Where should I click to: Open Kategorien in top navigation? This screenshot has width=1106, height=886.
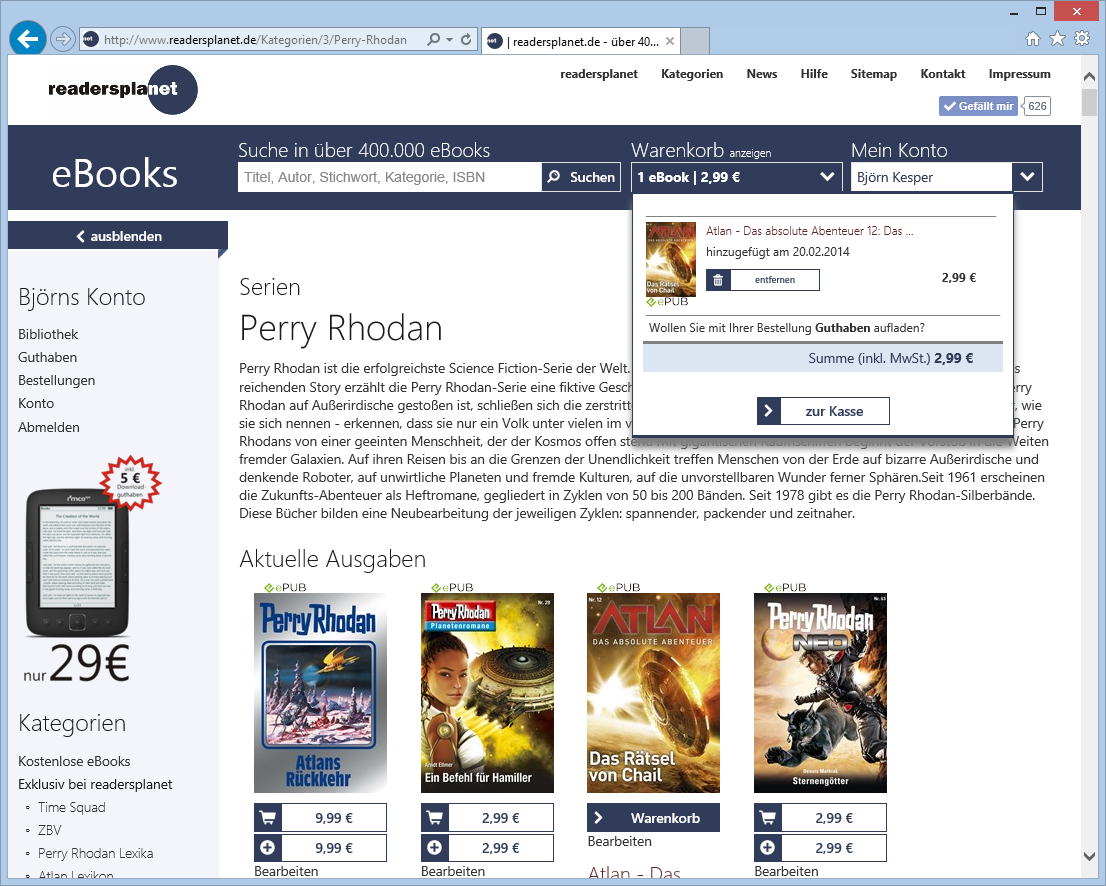(692, 74)
